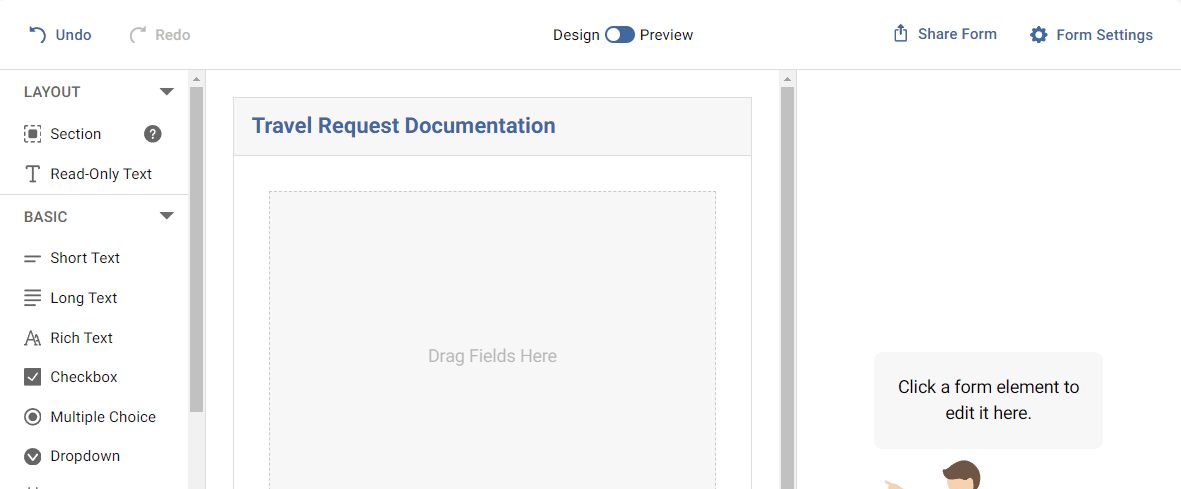Click the Travel Request Documentation form title
The image size is (1181, 489).
click(x=403, y=126)
